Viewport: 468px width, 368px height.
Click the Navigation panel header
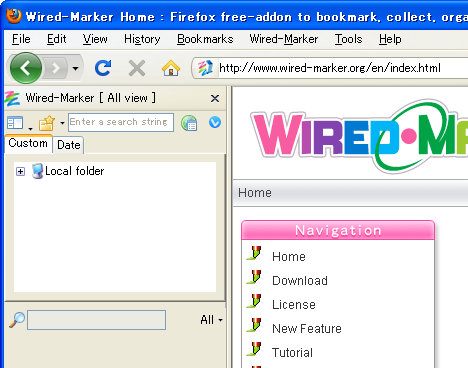[x=338, y=230]
